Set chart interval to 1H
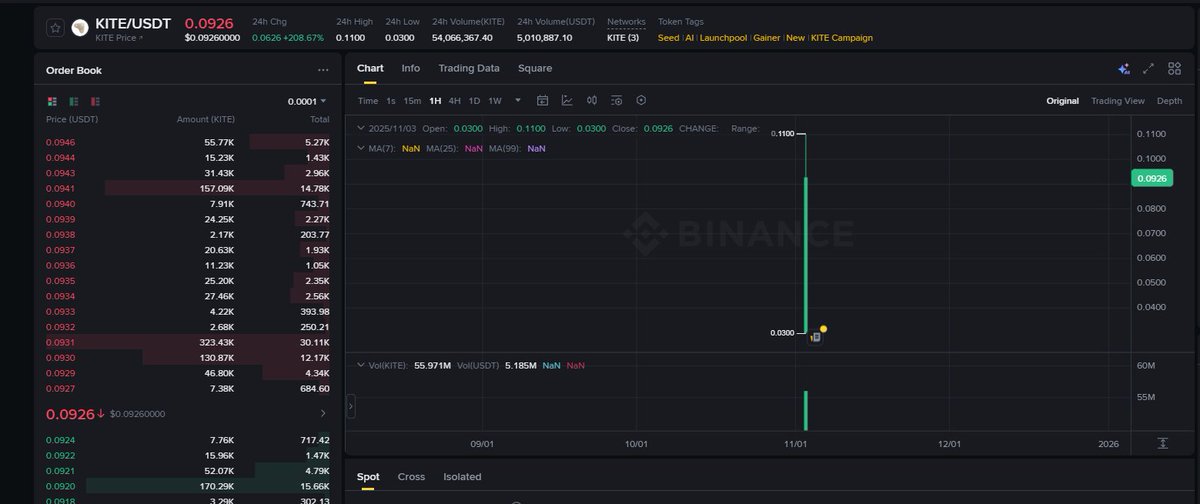The height and width of the screenshot is (504, 1200). tap(435, 100)
